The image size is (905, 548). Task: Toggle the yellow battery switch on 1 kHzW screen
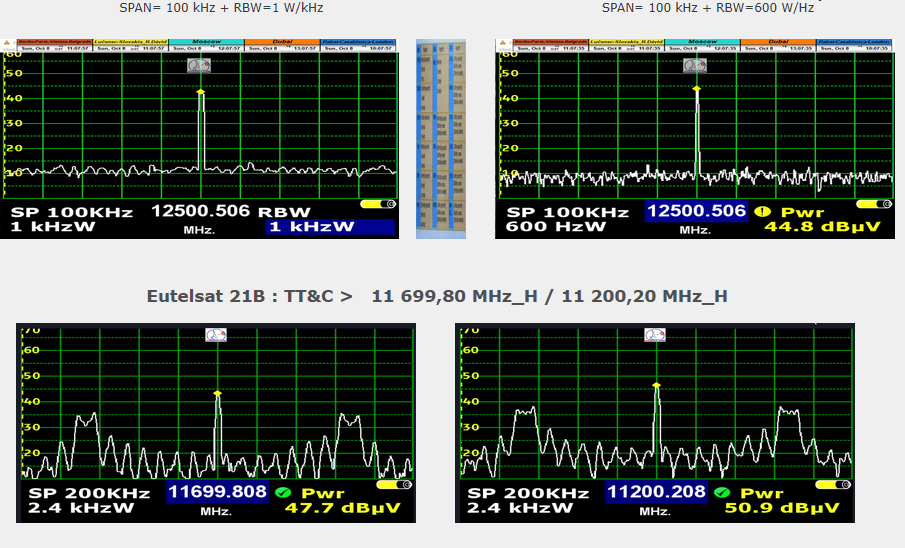point(380,204)
